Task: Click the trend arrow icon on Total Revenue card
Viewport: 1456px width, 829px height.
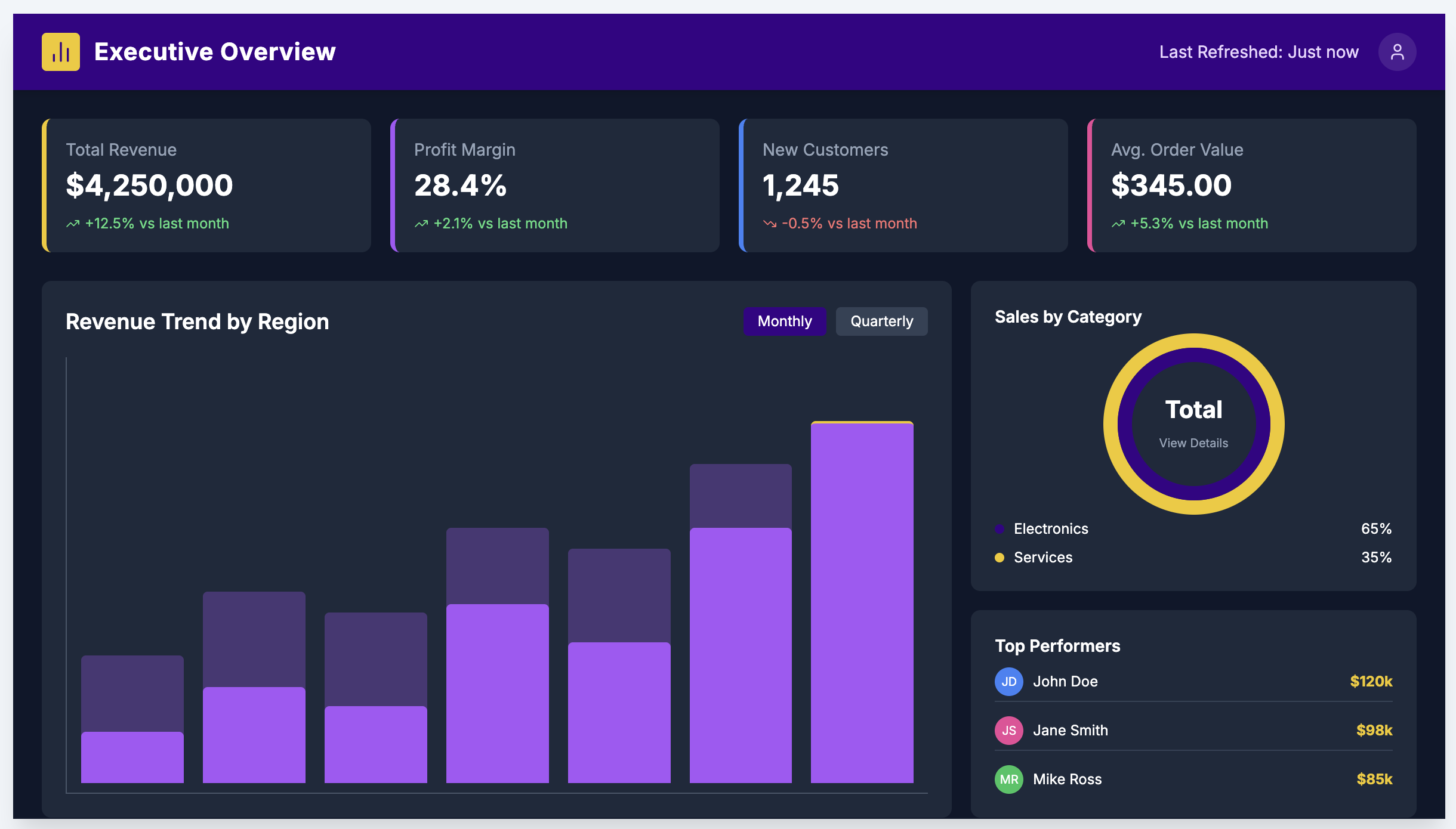Action: (72, 224)
